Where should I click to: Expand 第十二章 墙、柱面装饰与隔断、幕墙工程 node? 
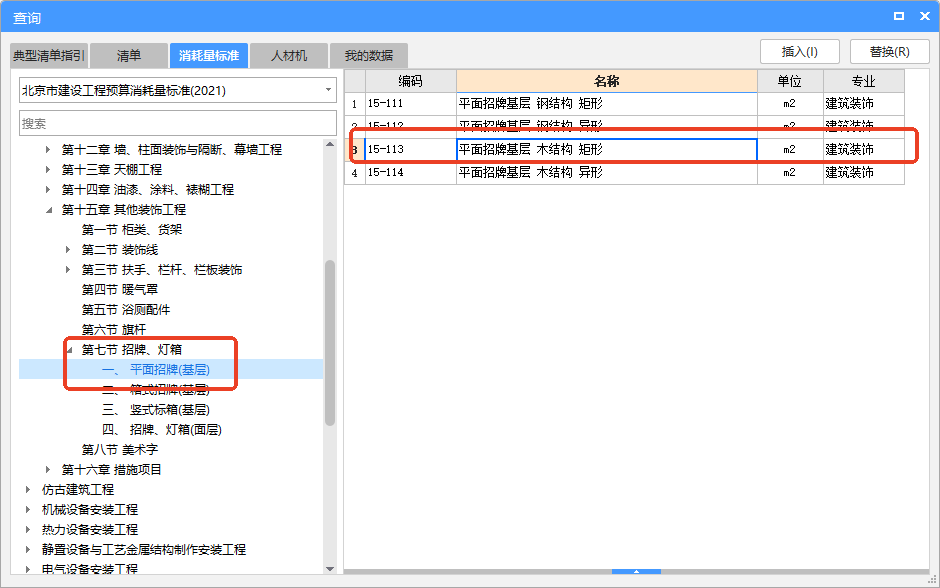point(48,150)
